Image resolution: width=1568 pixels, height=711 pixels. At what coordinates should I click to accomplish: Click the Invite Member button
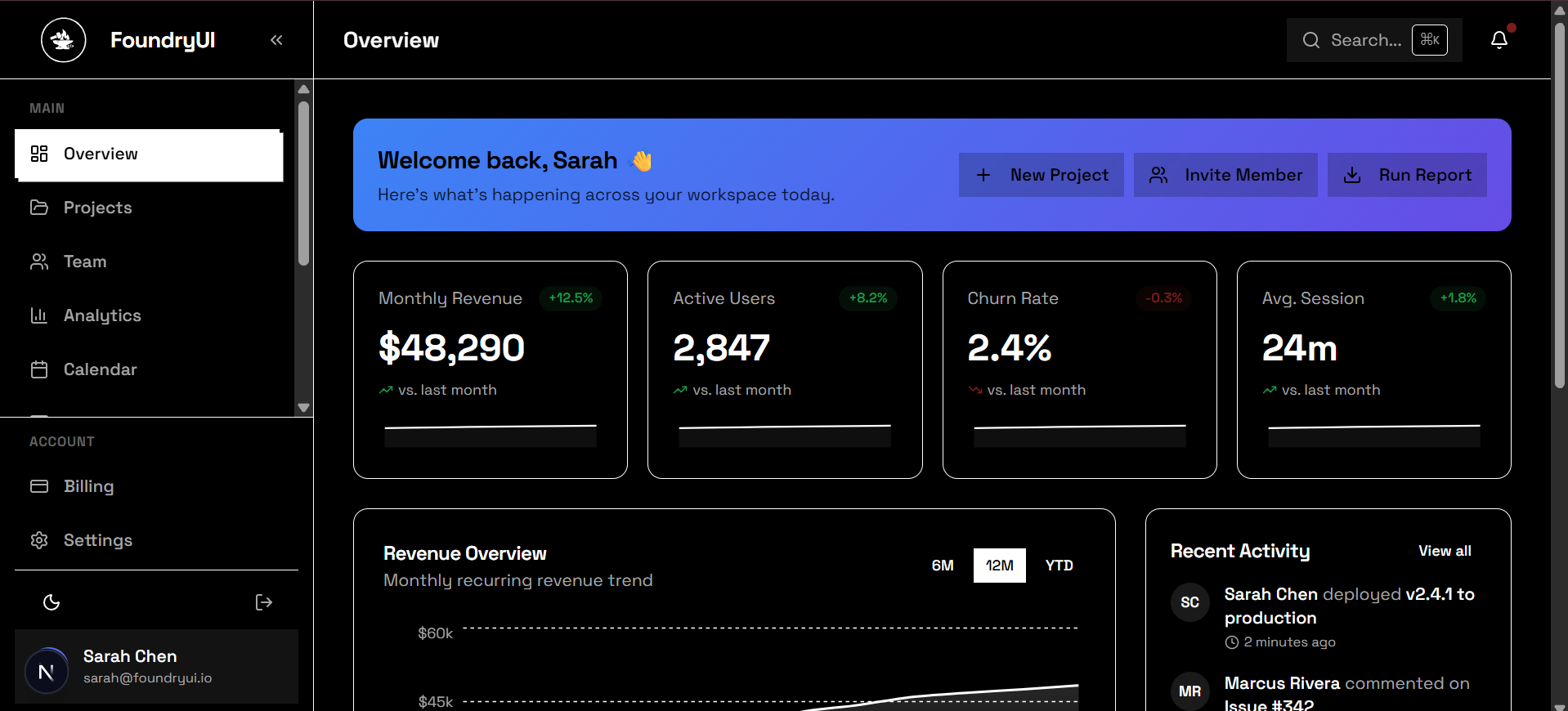click(1225, 175)
